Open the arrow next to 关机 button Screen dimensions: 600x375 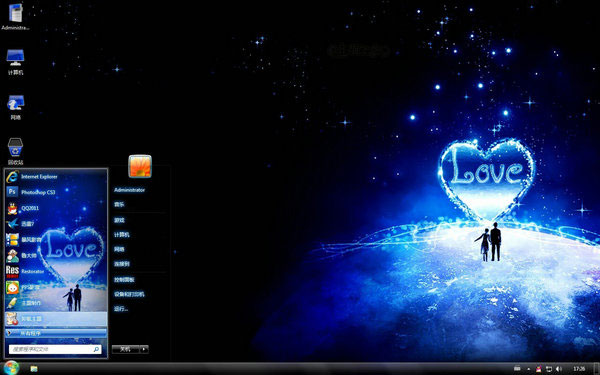point(144,349)
